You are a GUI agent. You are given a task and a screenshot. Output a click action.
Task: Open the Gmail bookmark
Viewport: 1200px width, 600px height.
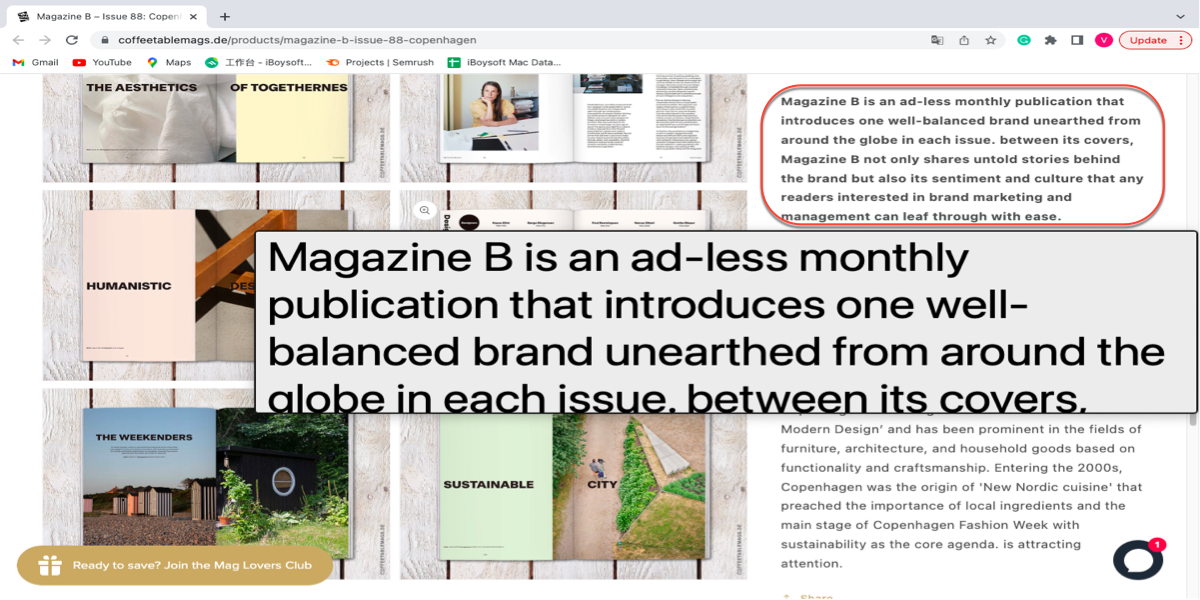(35, 62)
